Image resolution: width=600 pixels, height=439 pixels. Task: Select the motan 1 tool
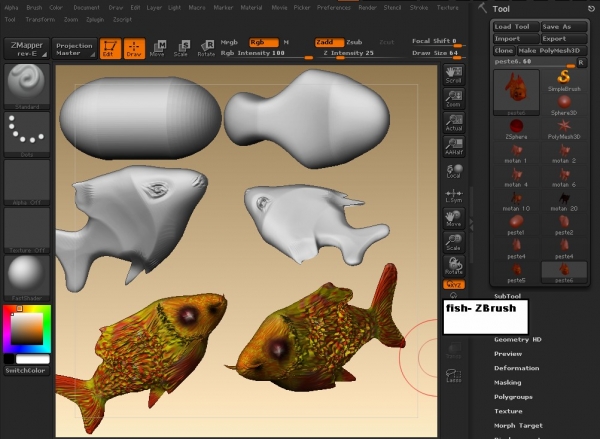[516, 153]
